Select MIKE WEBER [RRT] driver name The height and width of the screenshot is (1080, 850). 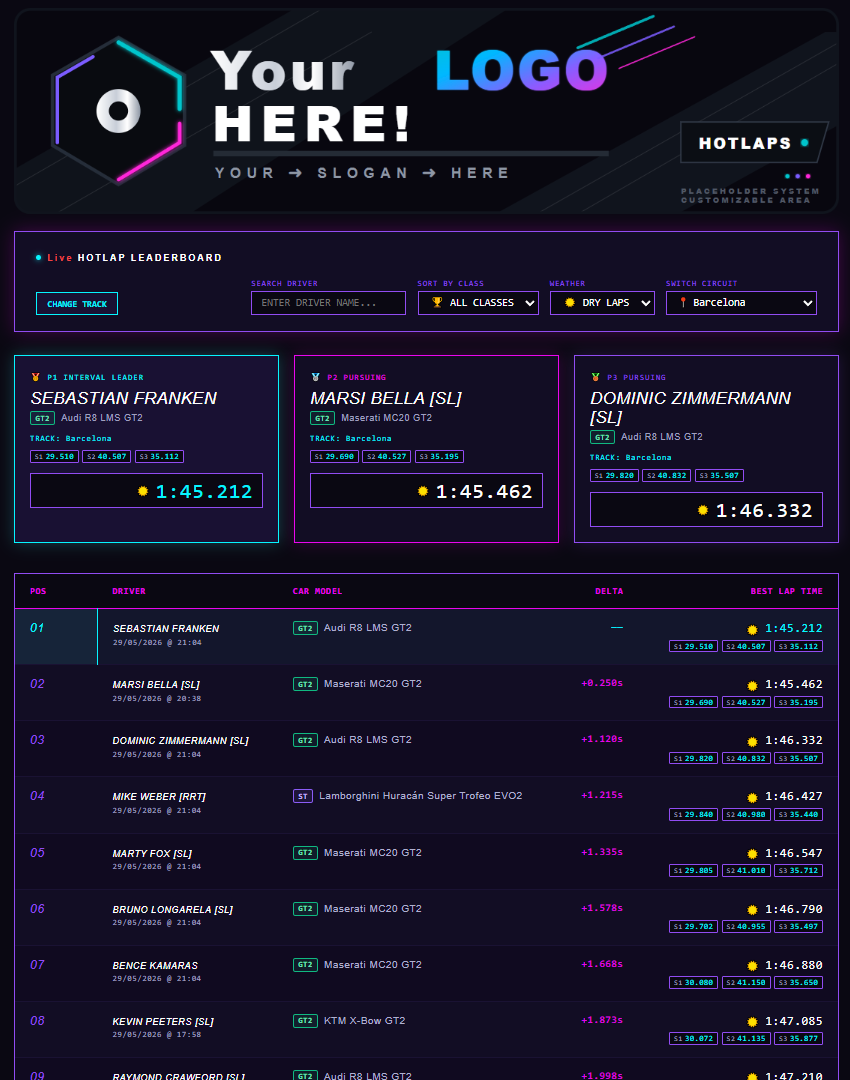click(159, 797)
